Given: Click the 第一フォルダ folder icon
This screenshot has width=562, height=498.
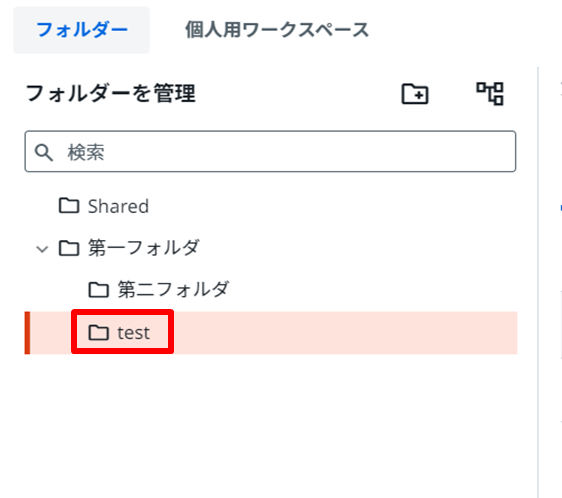Looking at the screenshot, I should [69, 248].
